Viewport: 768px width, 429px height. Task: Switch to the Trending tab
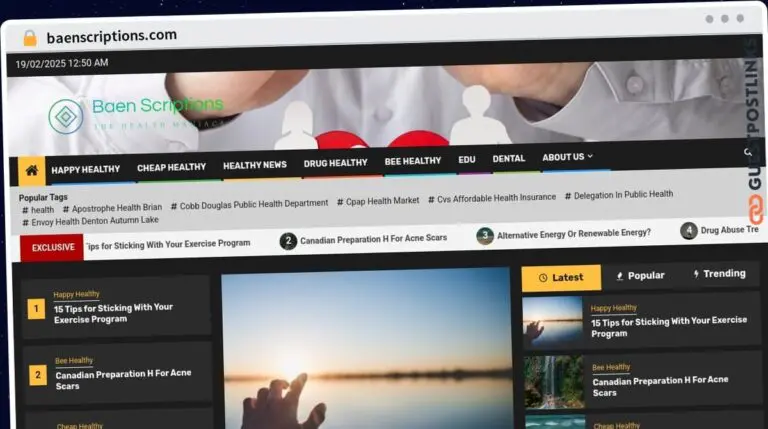coord(720,274)
